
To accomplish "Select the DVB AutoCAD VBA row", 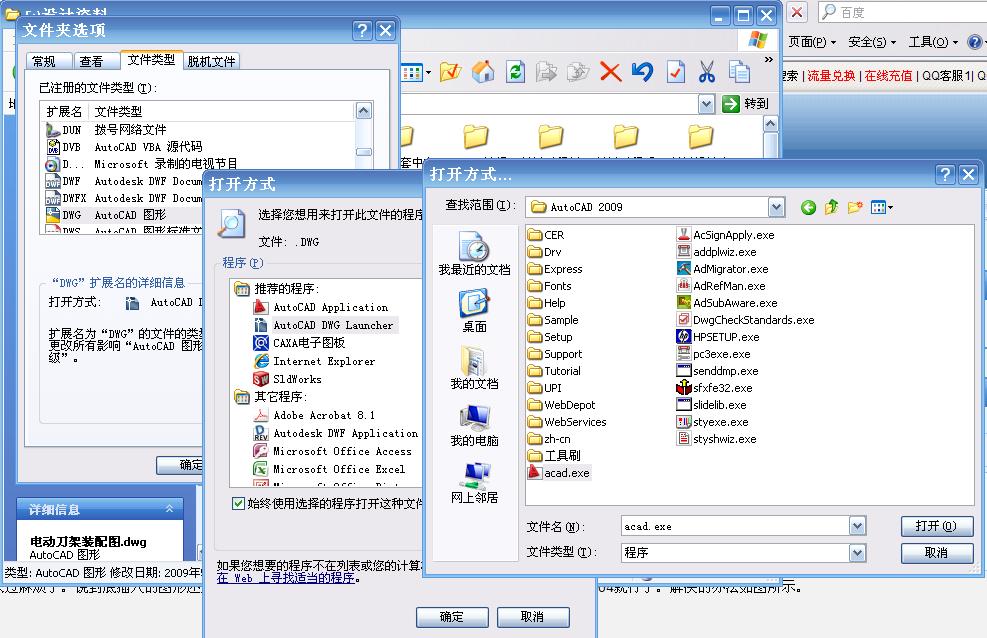I will point(200,147).
